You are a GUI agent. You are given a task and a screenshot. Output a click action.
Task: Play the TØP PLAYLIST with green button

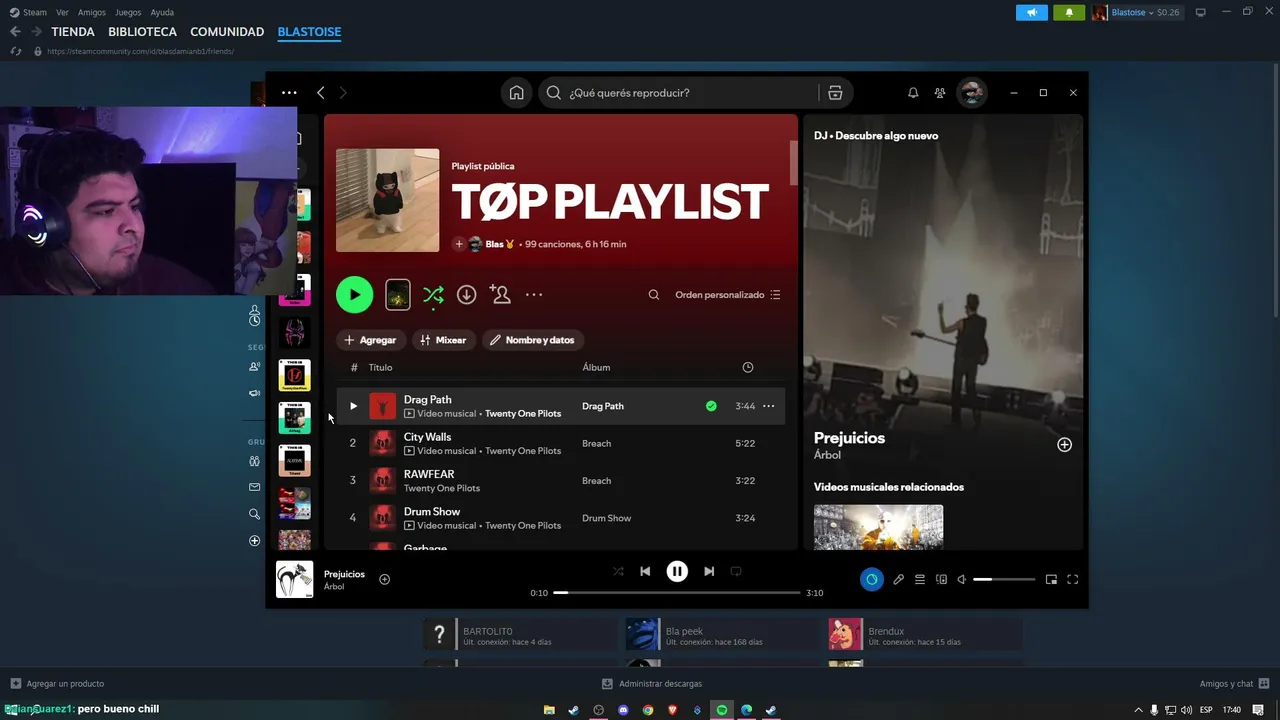(x=354, y=295)
